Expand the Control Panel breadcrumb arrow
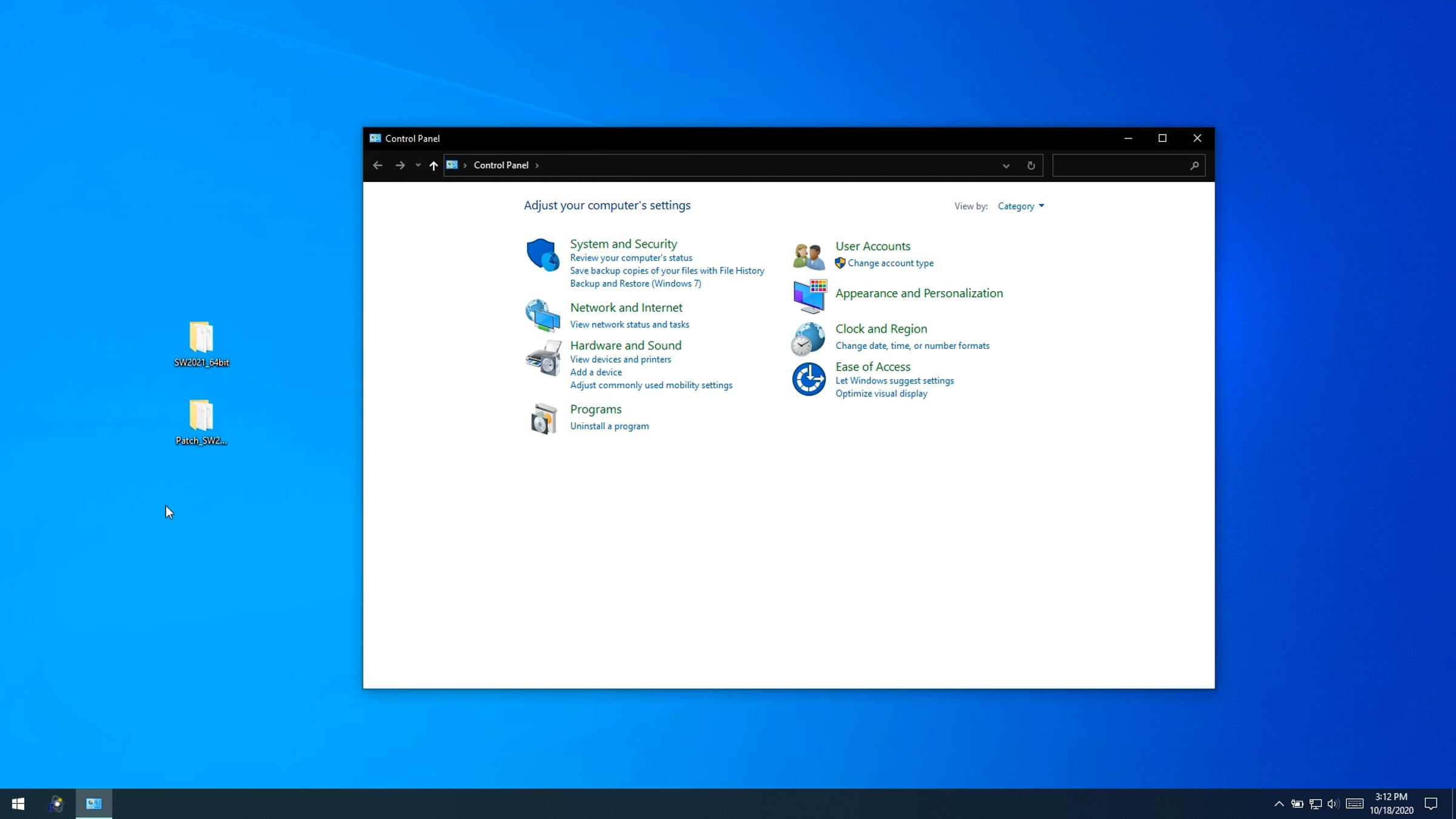Viewport: 1456px width, 819px height. click(537, 166)
